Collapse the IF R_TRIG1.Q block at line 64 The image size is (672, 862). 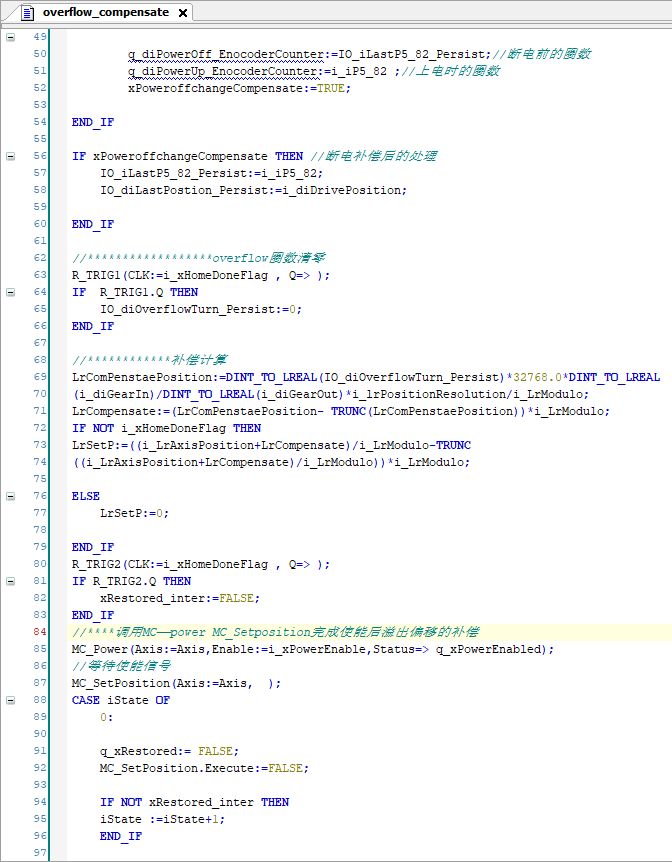click(11, 292)
